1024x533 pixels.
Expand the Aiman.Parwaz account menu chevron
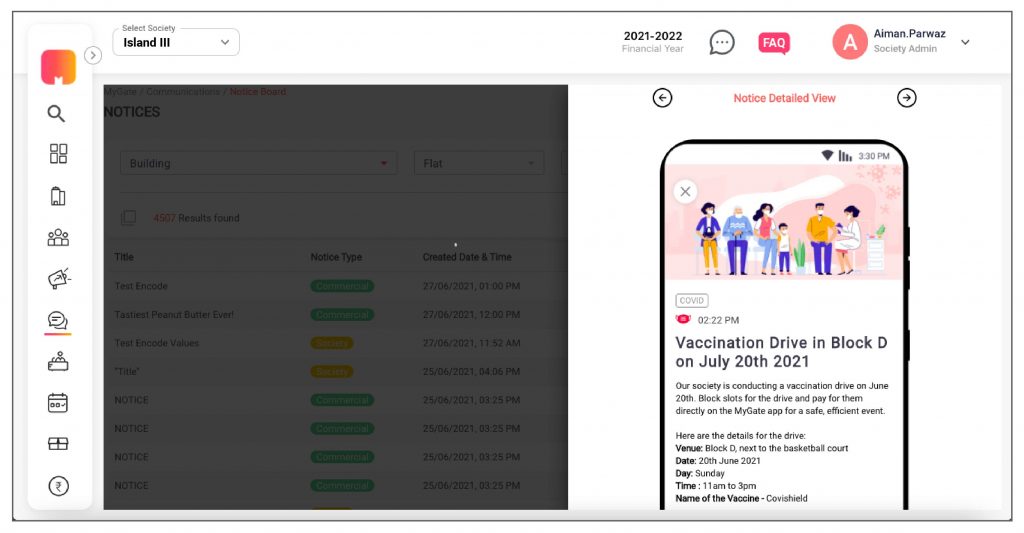point(965,42)
